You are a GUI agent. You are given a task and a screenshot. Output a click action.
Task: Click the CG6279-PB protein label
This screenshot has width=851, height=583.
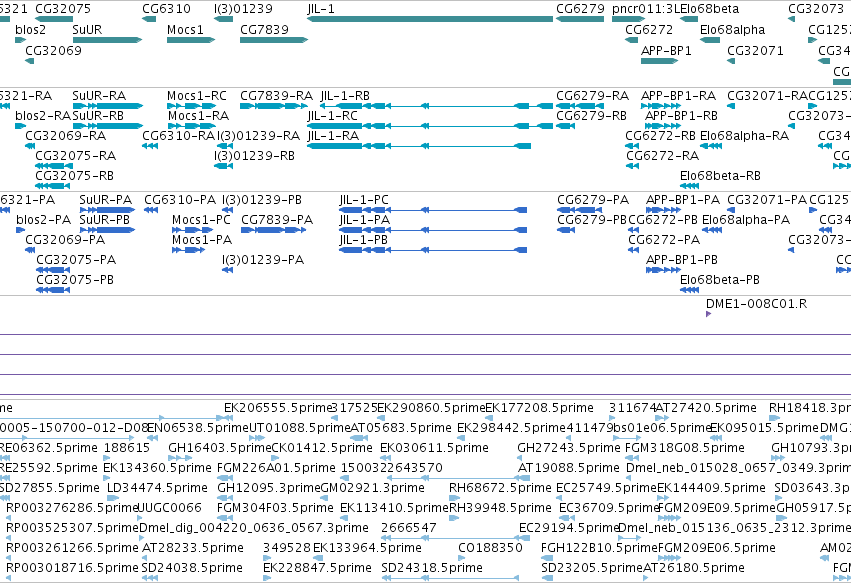(592, 220)
